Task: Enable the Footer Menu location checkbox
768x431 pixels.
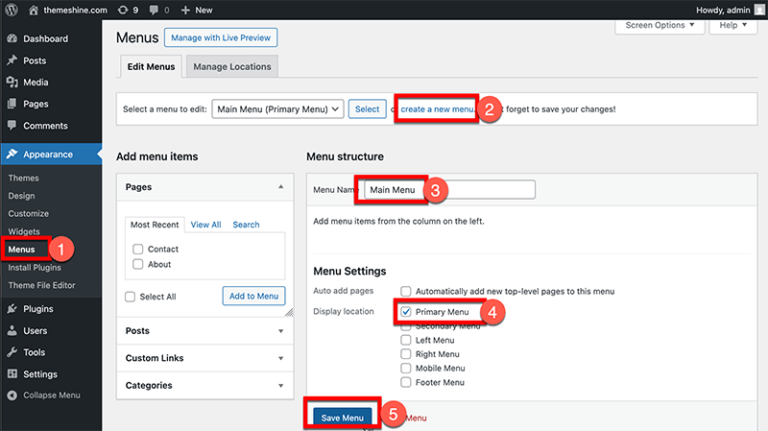Action: coord(406,382)
